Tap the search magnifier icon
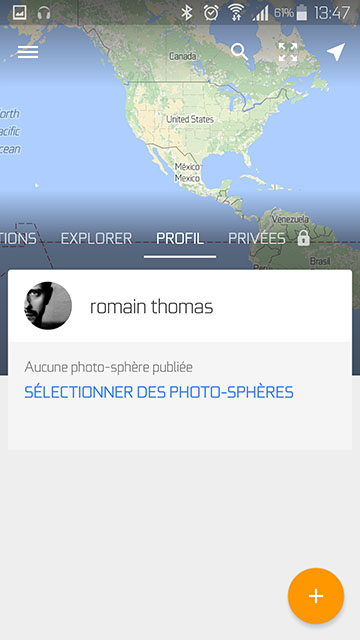The image size is (360, 640). pyautogui.click(x=240, y=52)
